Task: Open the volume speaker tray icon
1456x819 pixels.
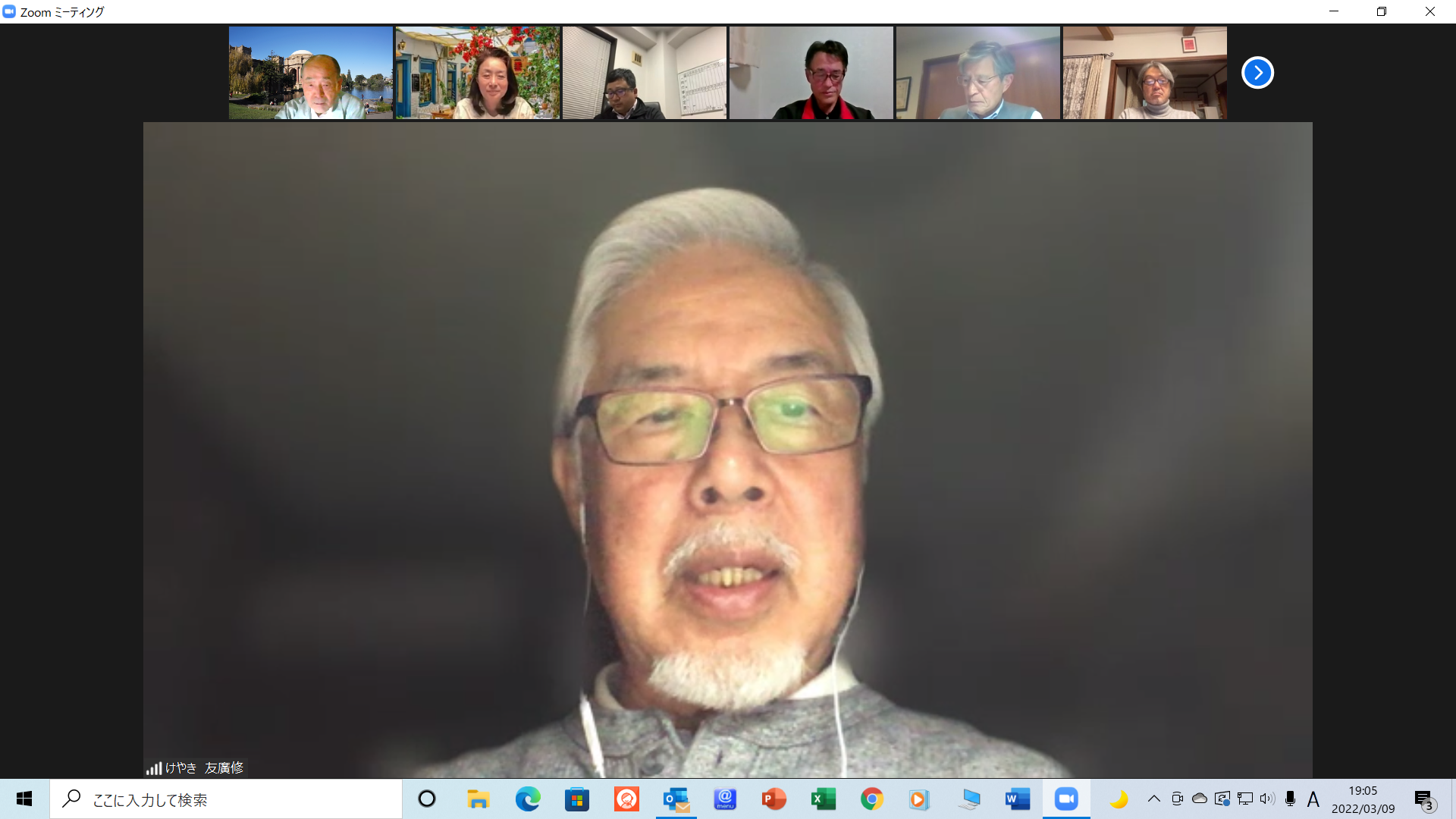Action: pyautogui.click(x=1267, y=799)
